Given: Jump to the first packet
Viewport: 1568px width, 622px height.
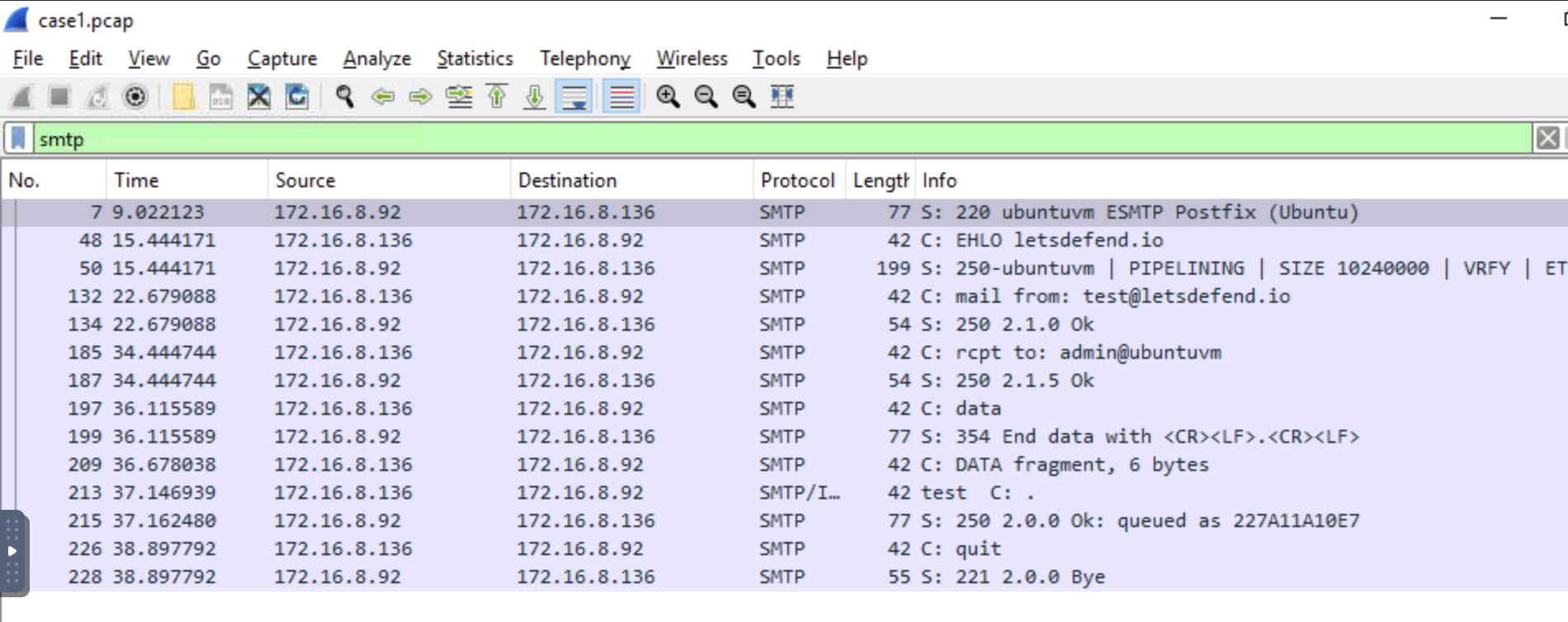Looking at the screenshot, I should pos(497,97).
